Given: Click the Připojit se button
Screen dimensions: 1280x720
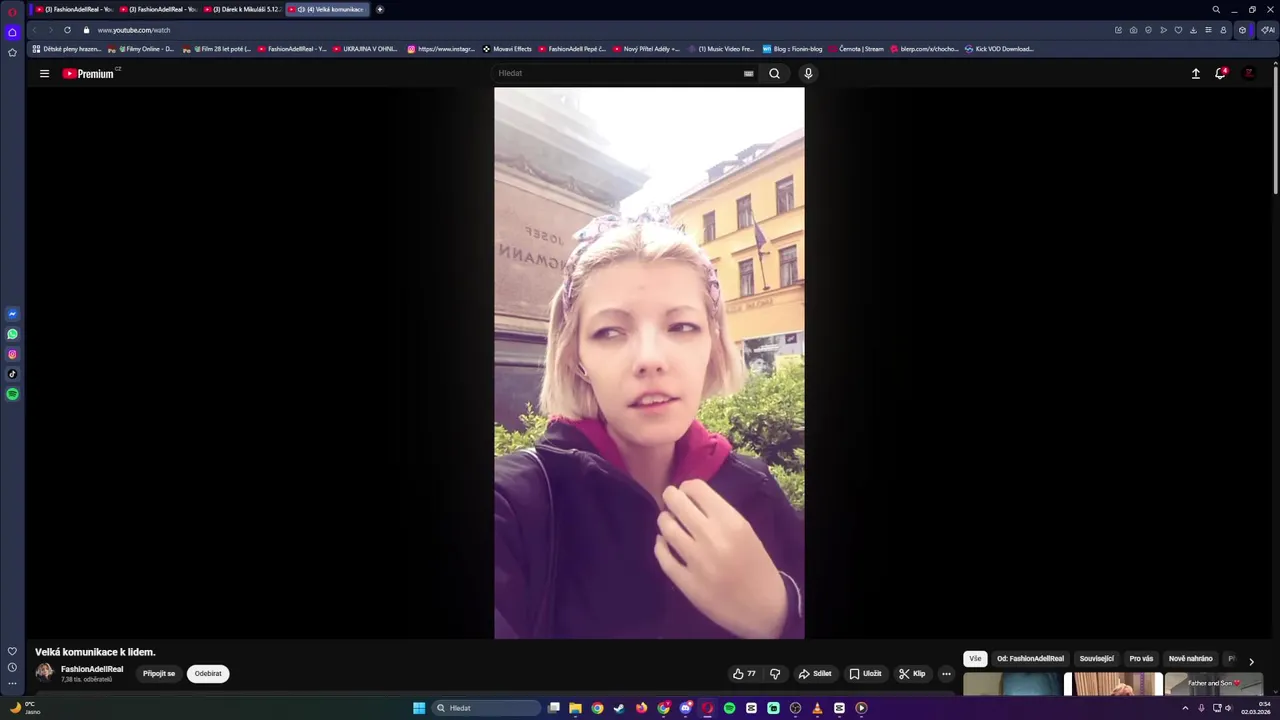Looking at the screenshot, I should (159, 674).
